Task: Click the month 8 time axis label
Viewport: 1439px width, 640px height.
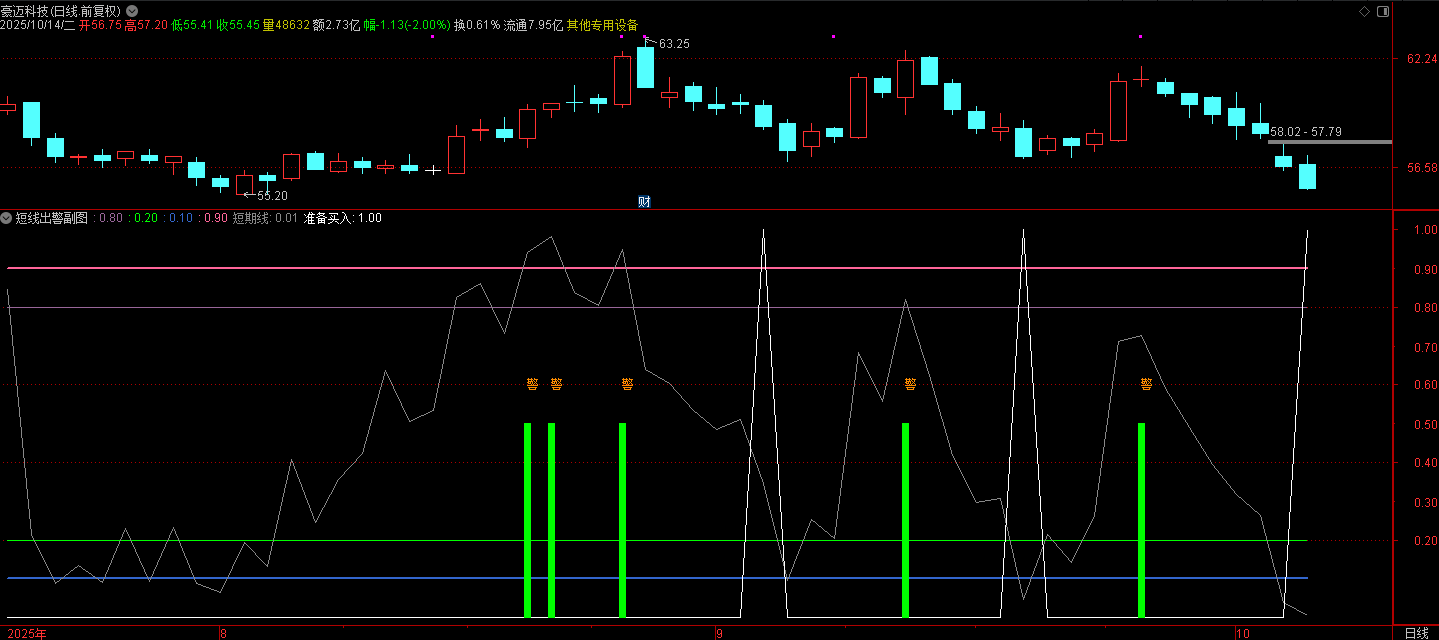Action: pyautogui.click(x=222, y=633)
